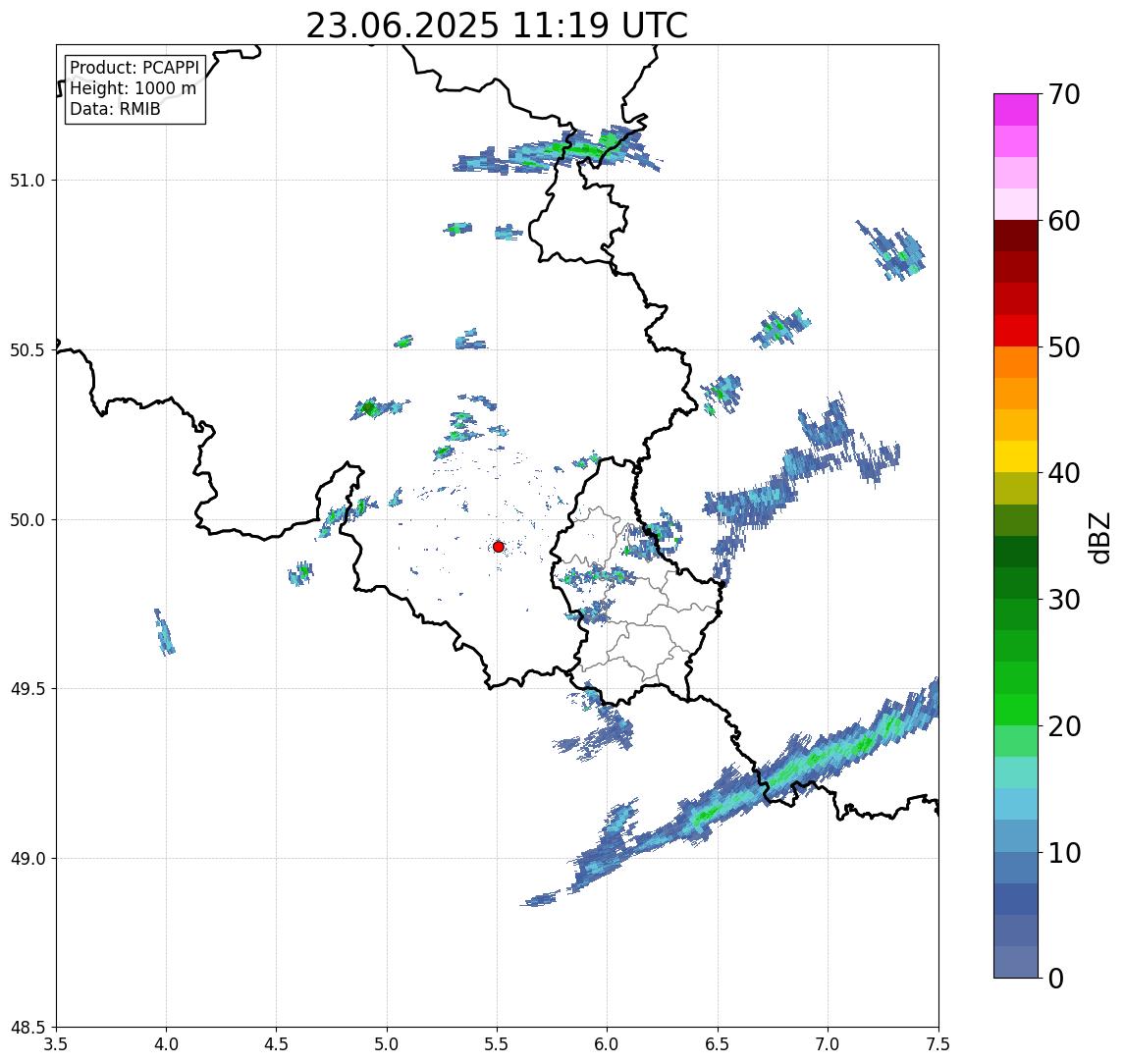Click the magenta swatch at top of colorbar
1124x1064 pixels.
point(1016,110)
